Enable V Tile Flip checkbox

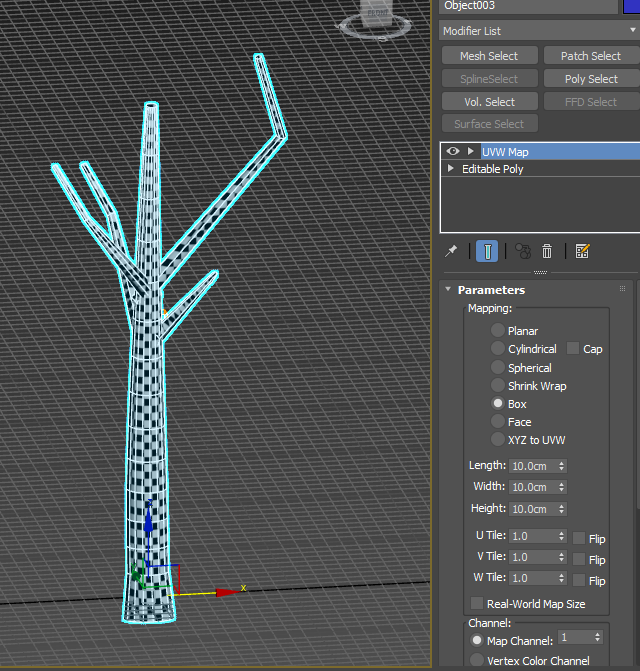[579, 559]
